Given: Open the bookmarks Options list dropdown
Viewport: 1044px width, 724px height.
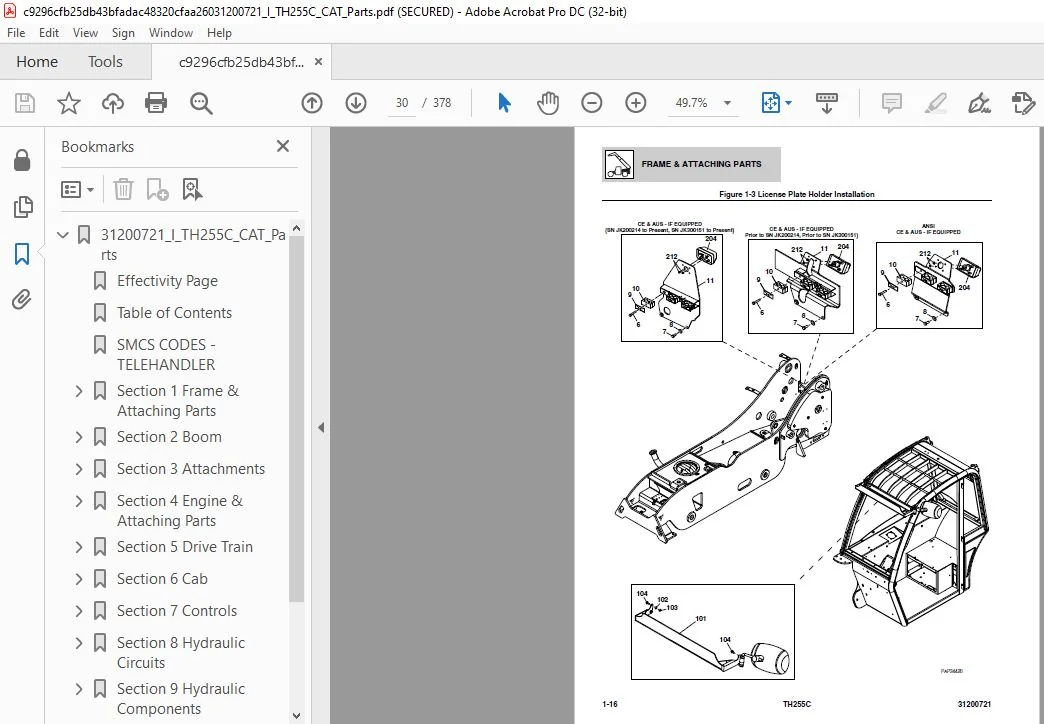Looking at the screenshot, I should [x=77, y=190].
